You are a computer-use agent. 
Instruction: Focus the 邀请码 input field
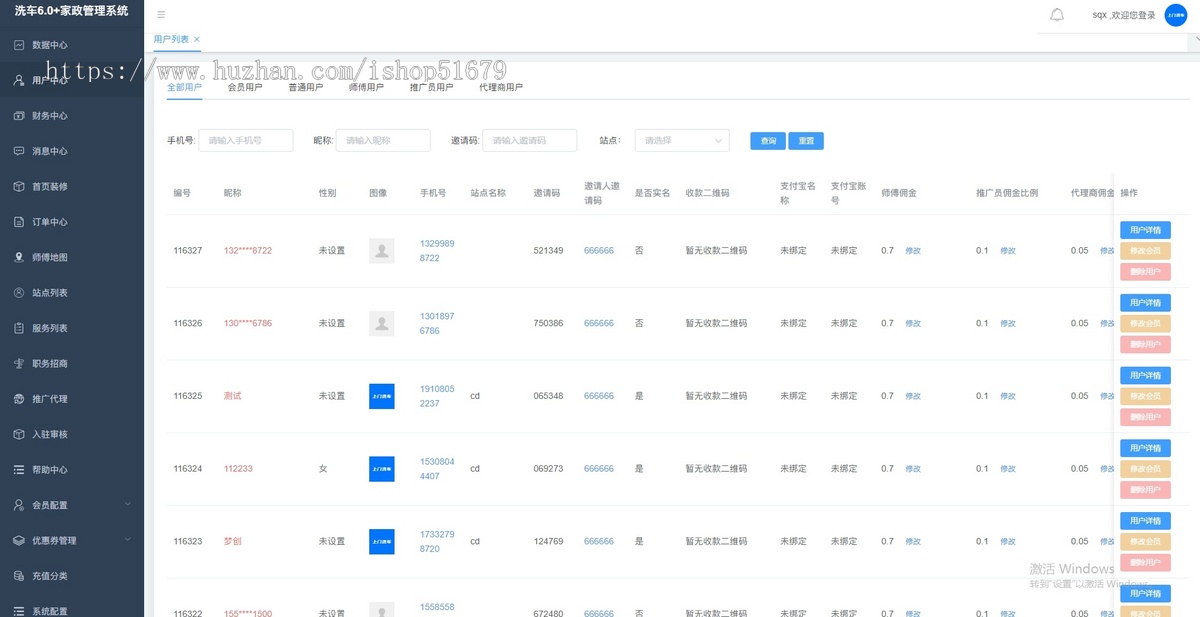coord(530,141)
